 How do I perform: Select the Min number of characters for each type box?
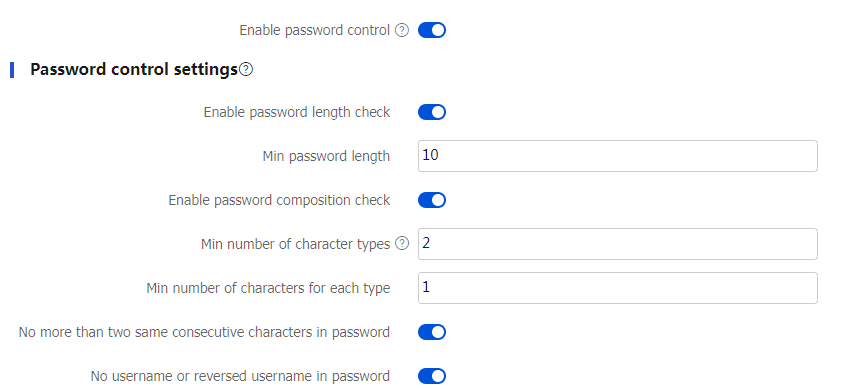point(618,288)
